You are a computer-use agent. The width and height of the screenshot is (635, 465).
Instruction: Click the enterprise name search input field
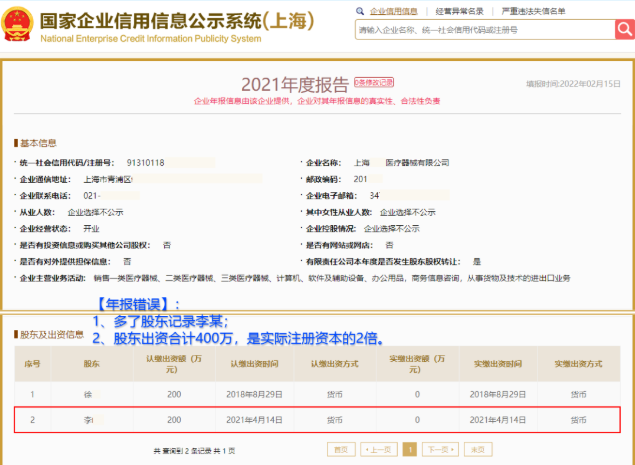pyautogui.click(x=485, y=30)
